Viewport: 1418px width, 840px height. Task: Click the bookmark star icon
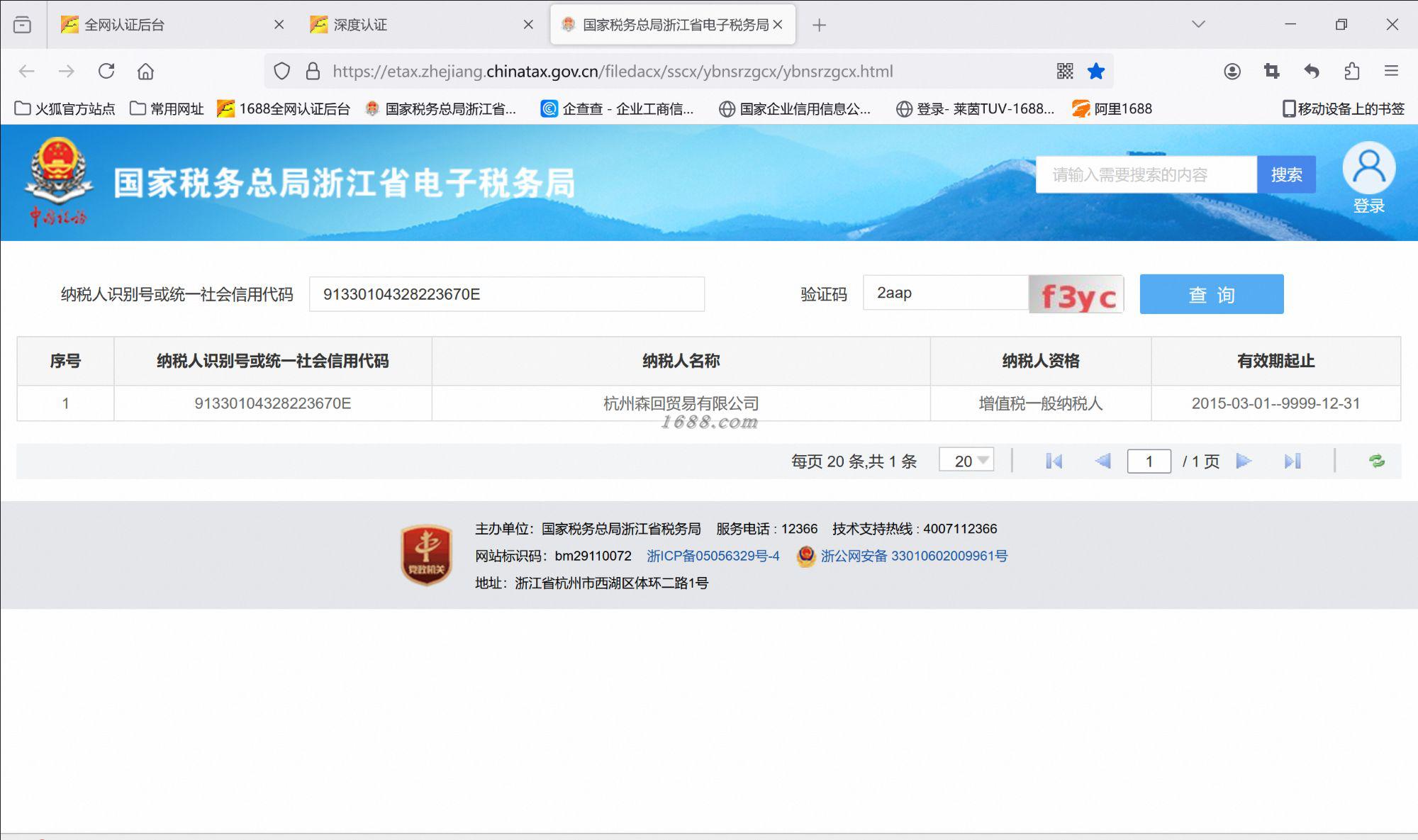pyautogui.click(x=1096, y=71)
